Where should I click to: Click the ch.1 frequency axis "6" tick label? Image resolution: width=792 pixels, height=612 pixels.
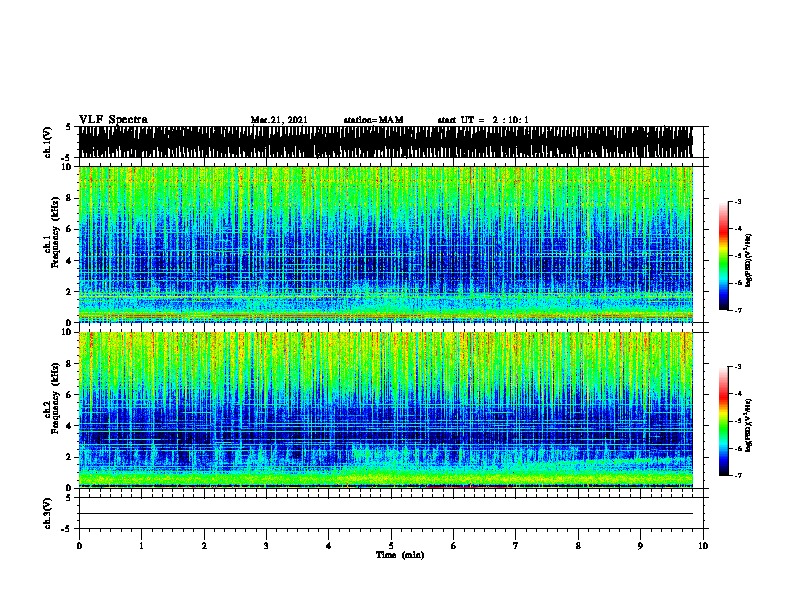coord(69,229)
